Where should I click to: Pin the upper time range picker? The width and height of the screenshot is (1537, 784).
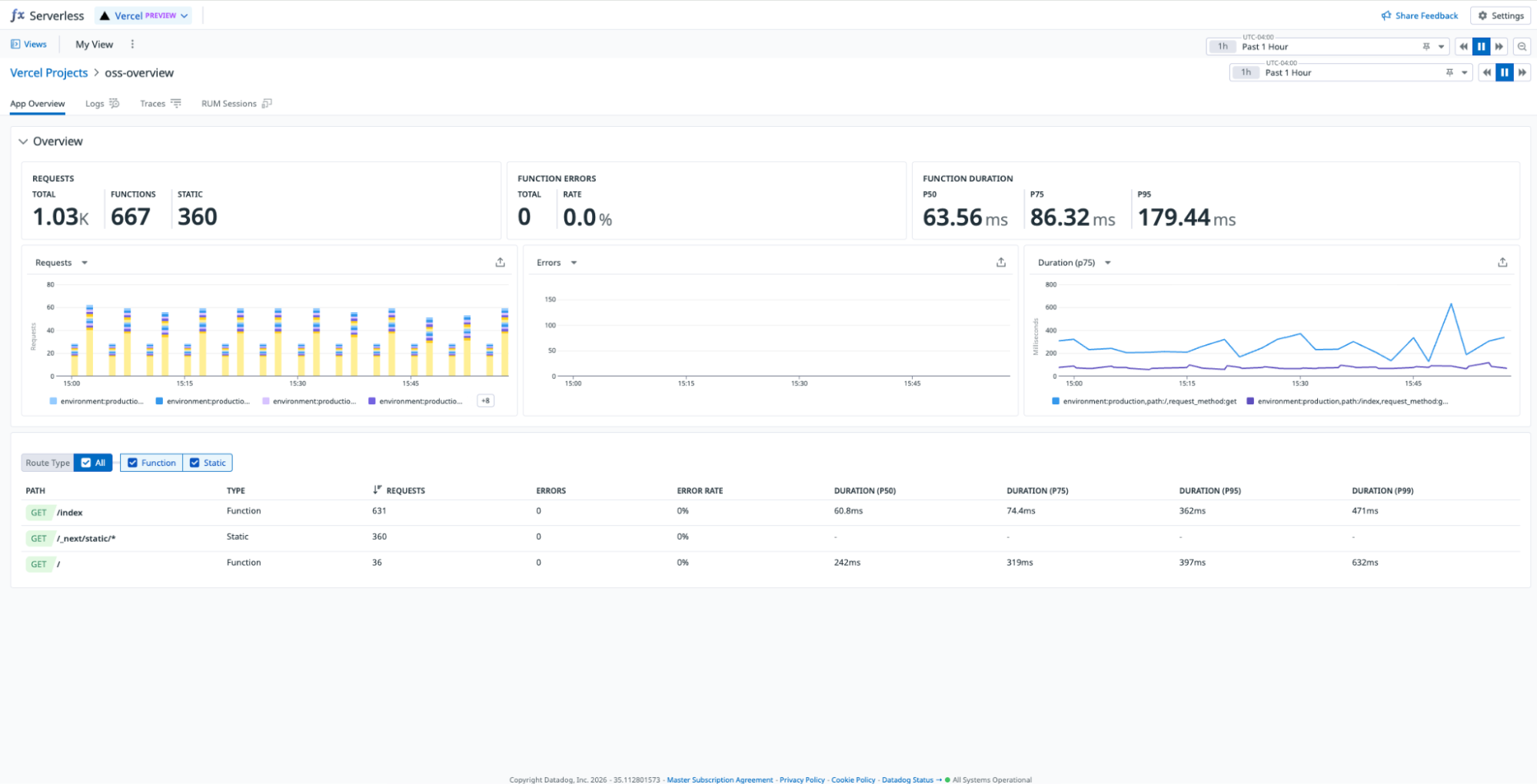tap(1426, 47)
